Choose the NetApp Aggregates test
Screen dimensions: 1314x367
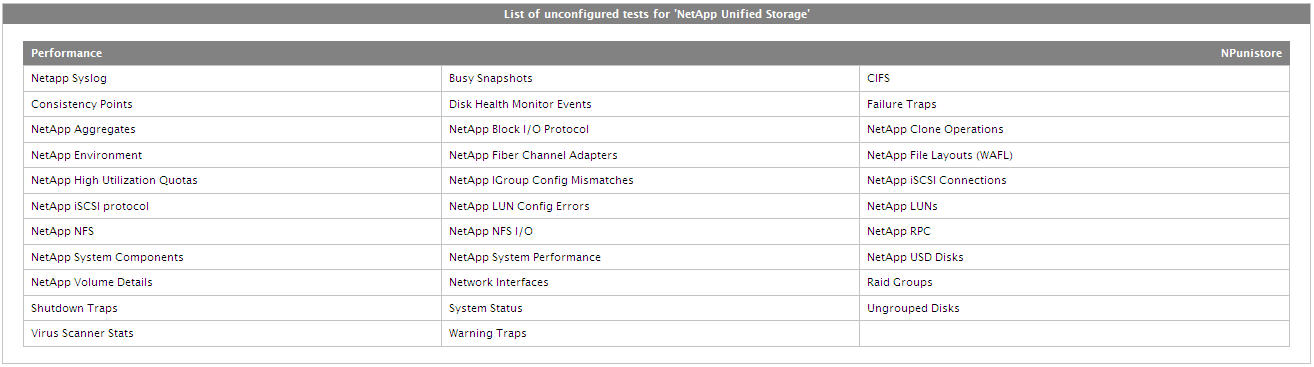click(83, 129)
